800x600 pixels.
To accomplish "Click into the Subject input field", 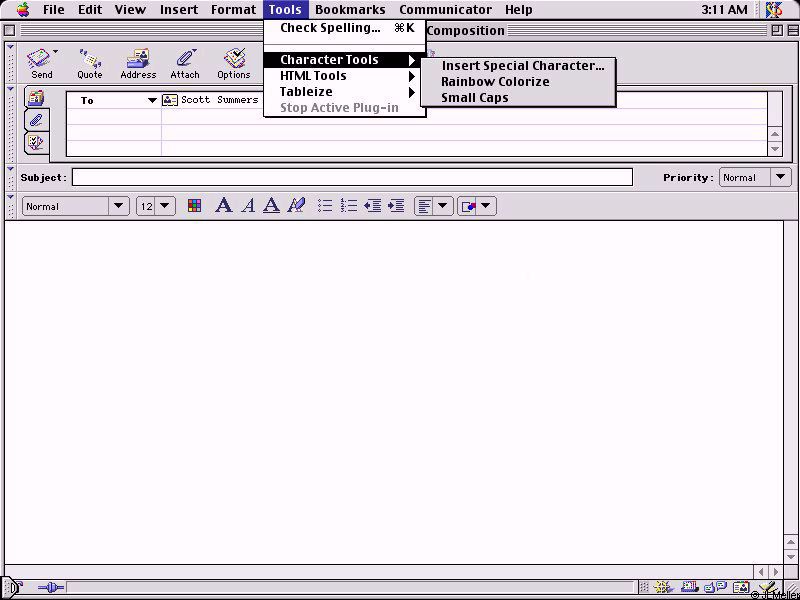I will point(352,178).
